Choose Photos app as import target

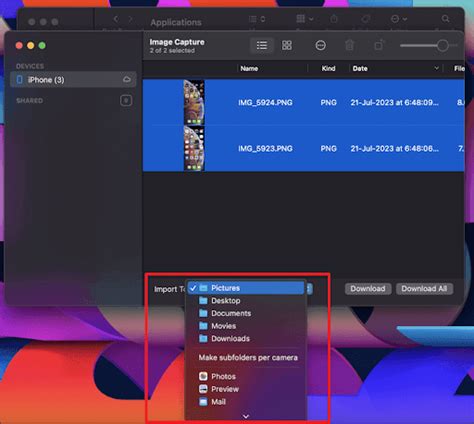(246, 376)
